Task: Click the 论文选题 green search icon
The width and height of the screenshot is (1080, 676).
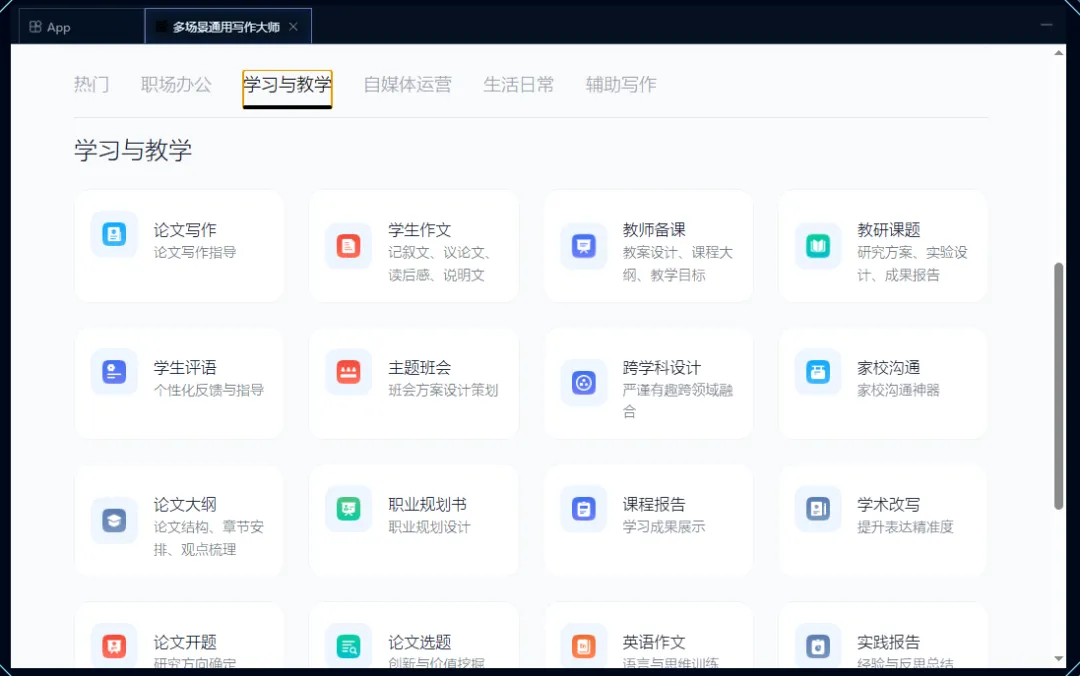Action: [349, 646]
